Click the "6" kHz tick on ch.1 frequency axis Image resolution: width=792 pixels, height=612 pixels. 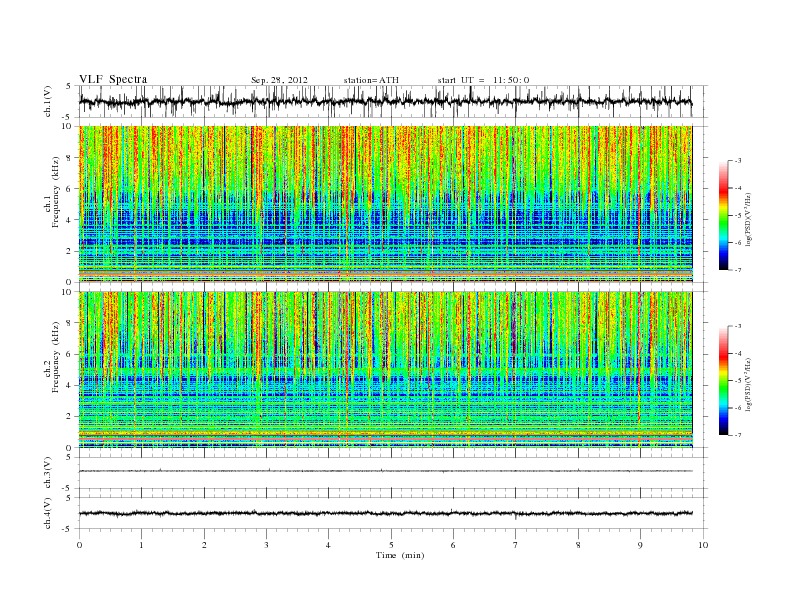(70, 189)
